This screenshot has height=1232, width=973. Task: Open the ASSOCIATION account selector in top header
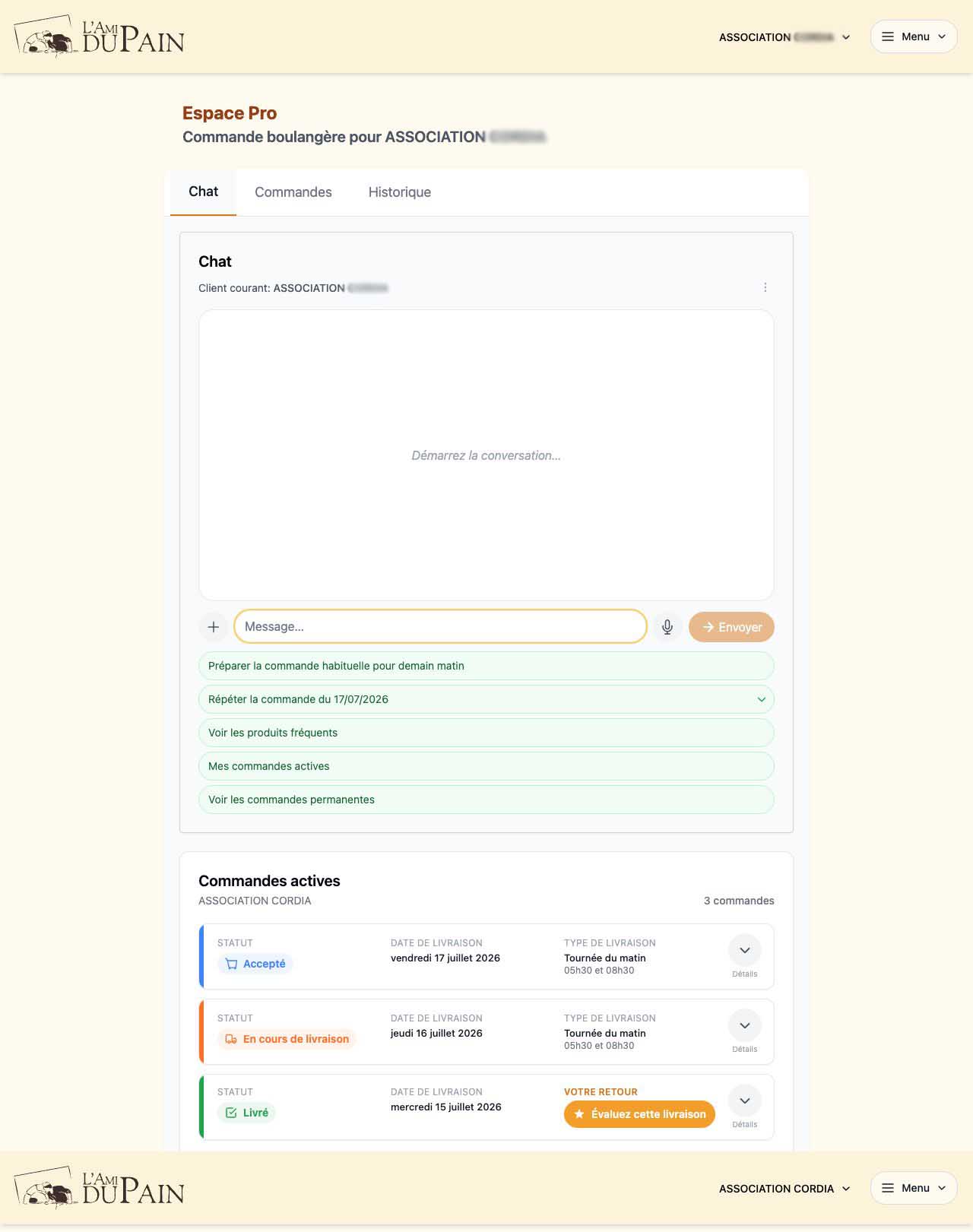[784, 37]
